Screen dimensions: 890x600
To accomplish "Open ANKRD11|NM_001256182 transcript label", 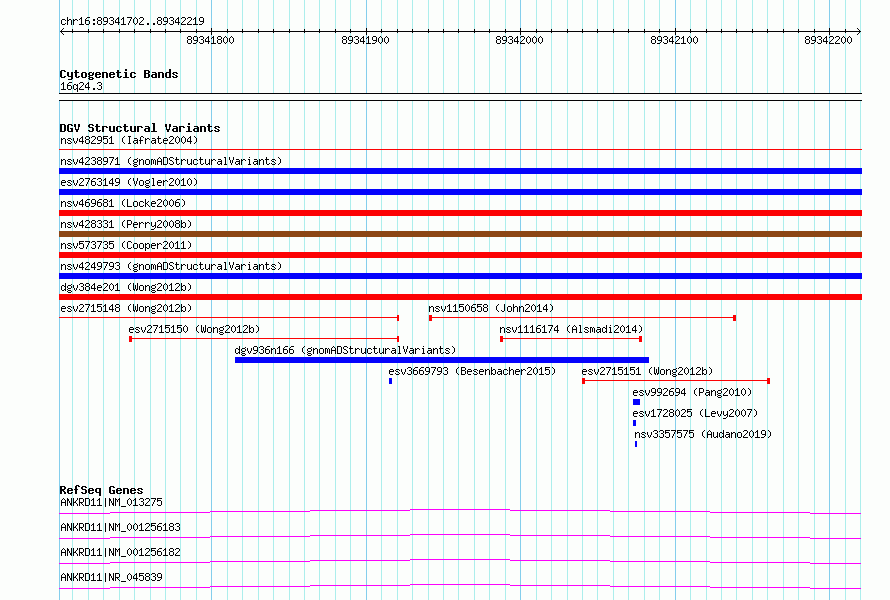I will pos(120,552).
